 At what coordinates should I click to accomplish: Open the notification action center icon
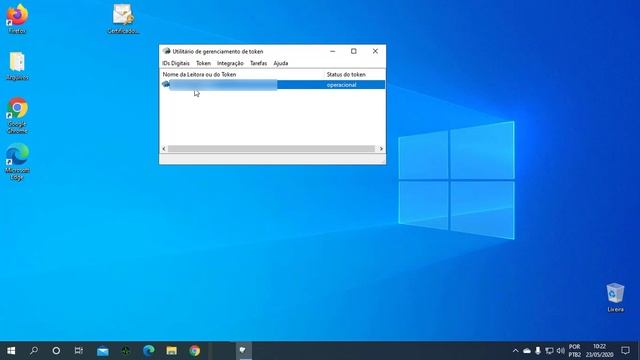click(625, 351)
